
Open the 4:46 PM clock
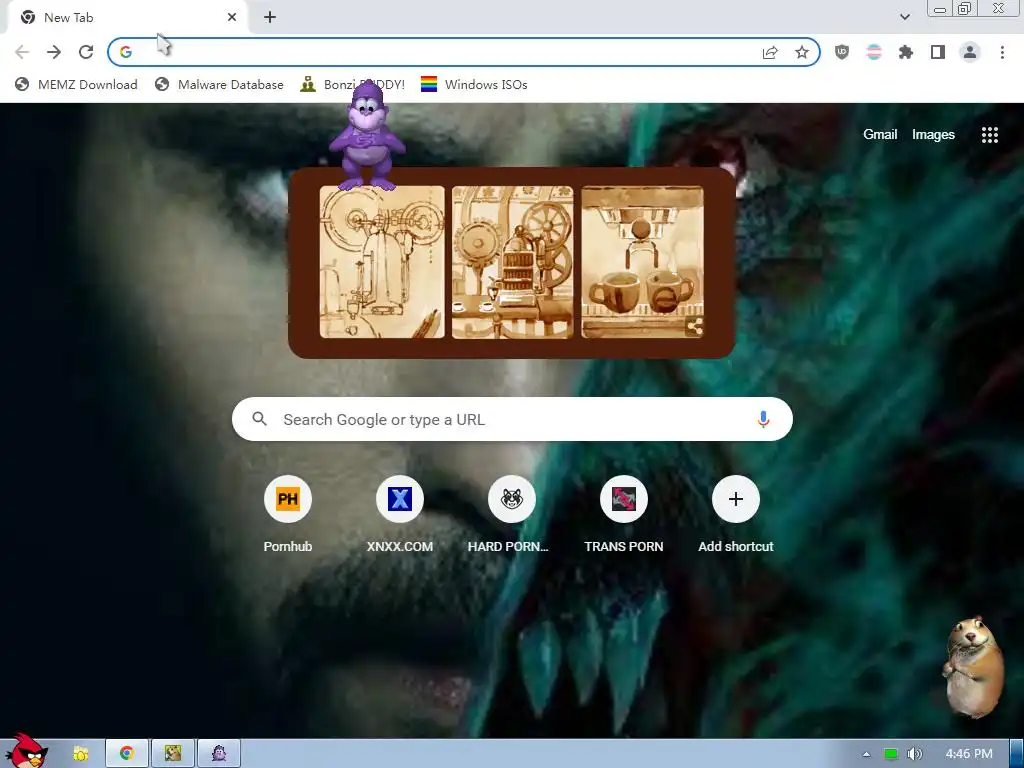pyautogui.click(x=968, y=754)
